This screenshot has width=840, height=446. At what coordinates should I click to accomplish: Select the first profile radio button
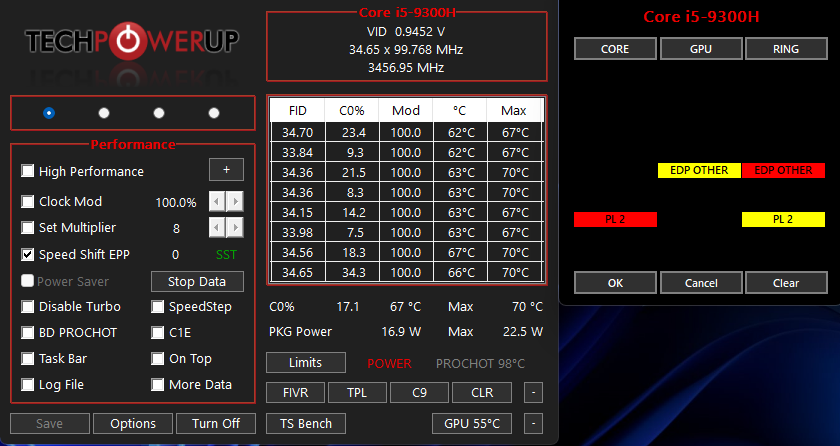49,113
